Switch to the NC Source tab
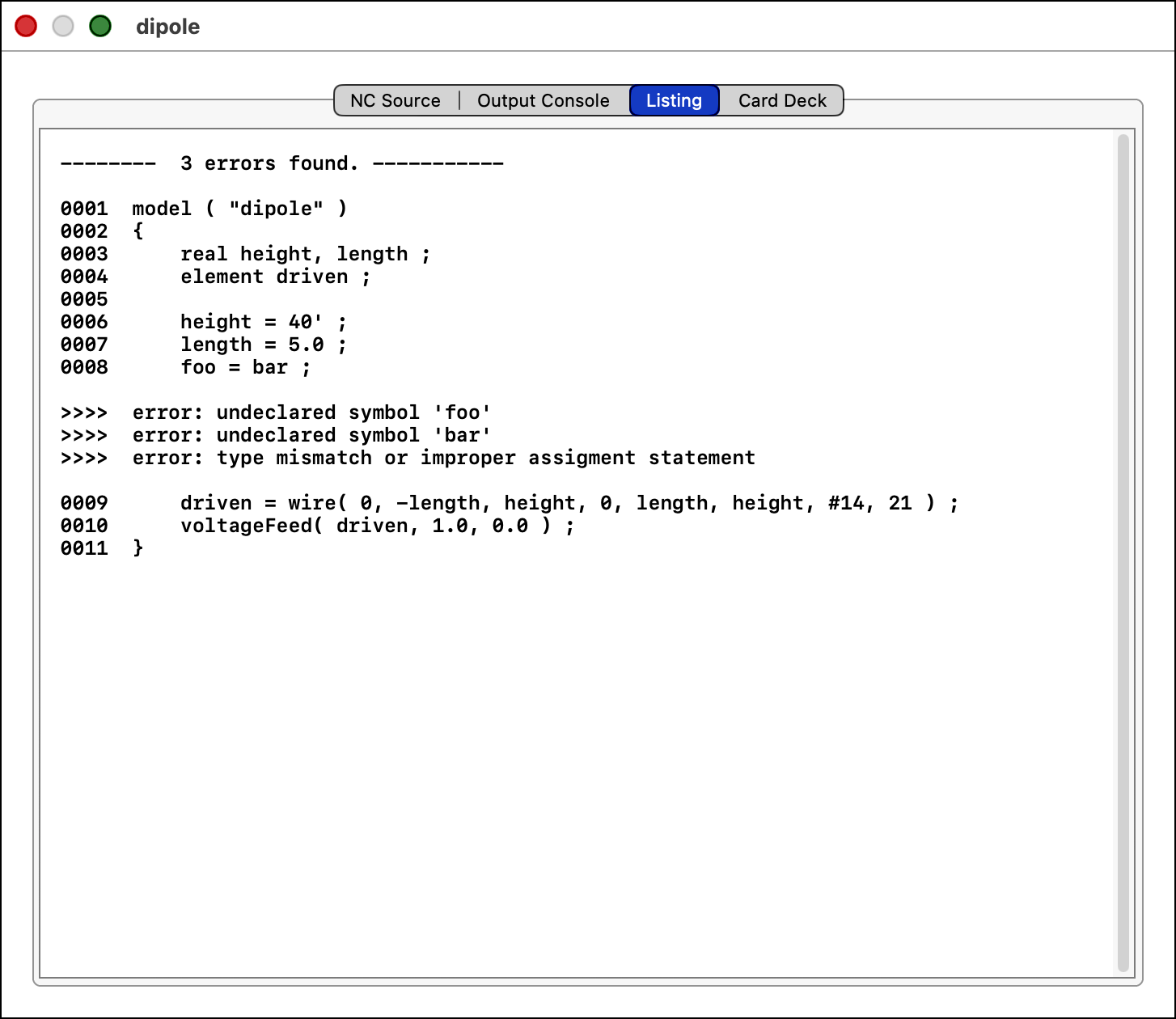The width and height of the screenshot is (1176, 1019). 396,100
